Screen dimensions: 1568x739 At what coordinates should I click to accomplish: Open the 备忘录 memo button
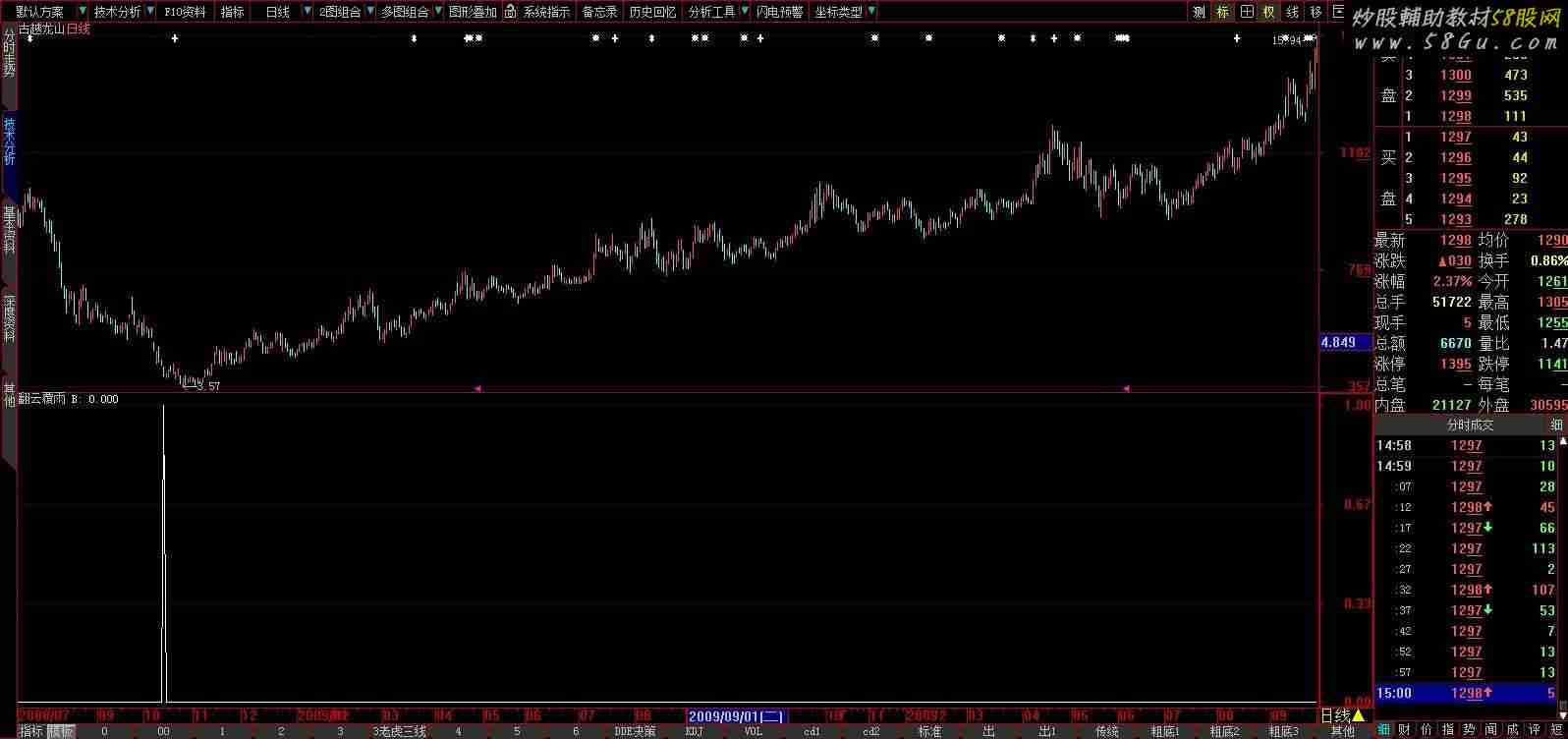pyautogui.click(x=600, y=12)
